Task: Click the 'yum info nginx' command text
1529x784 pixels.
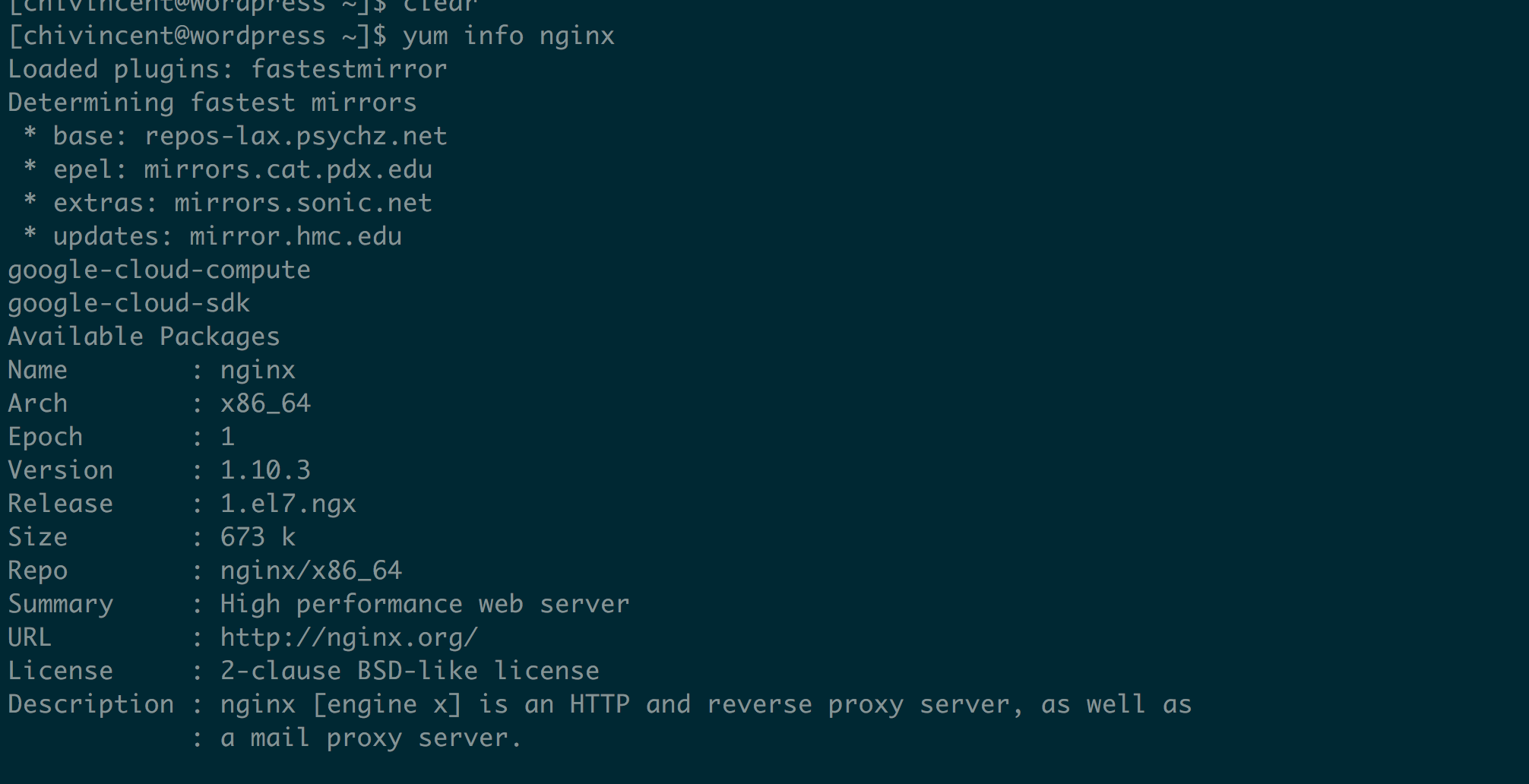Action: (x=508, y=36)
